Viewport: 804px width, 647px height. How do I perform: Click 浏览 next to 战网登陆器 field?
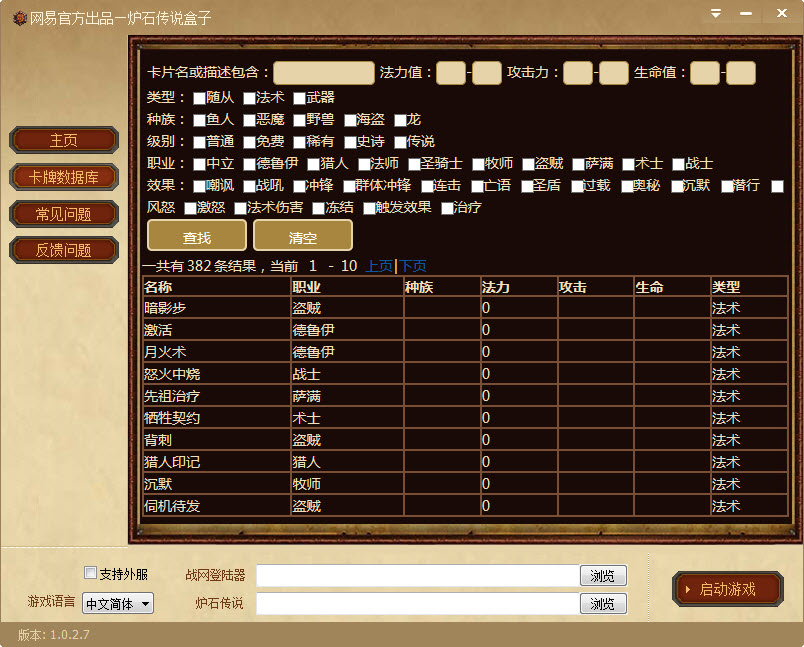tap(602, 575)
